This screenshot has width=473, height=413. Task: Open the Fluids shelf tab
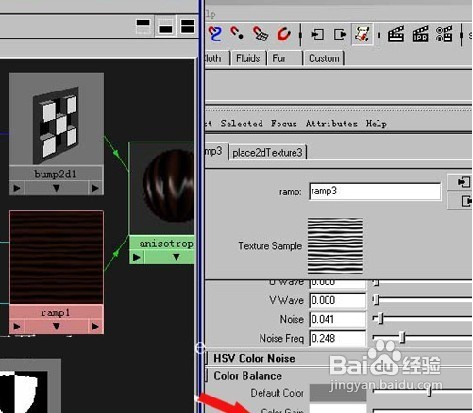click(248, 58)
